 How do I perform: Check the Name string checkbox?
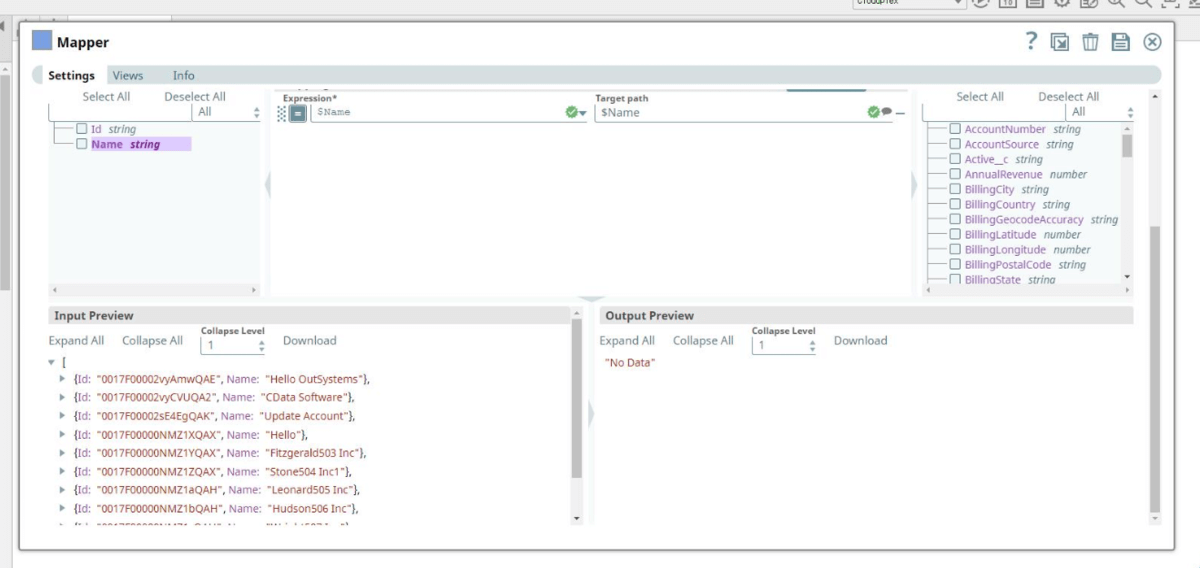pyautogui.click(x=82, y=144)
